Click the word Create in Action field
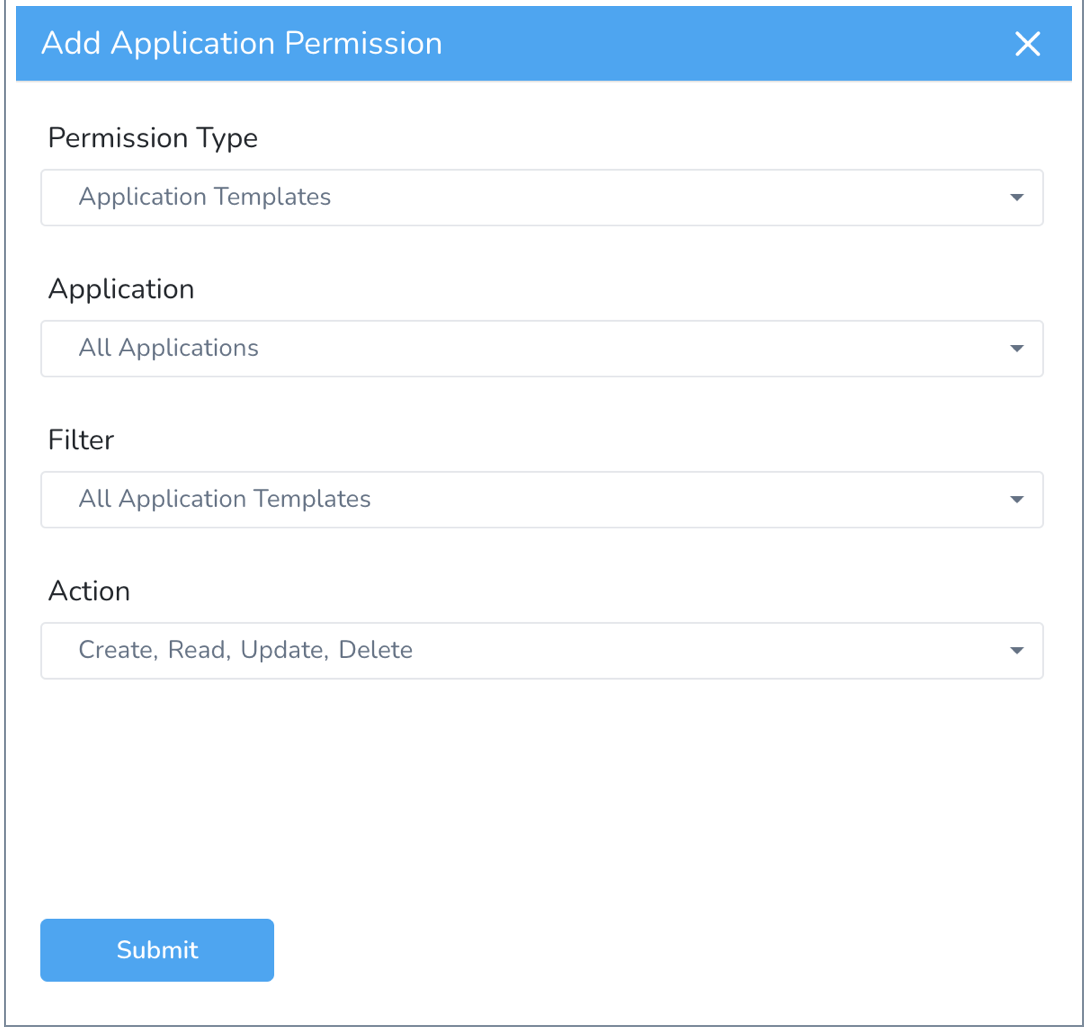The image size is (1090, 1028). (x=117, y=650)
